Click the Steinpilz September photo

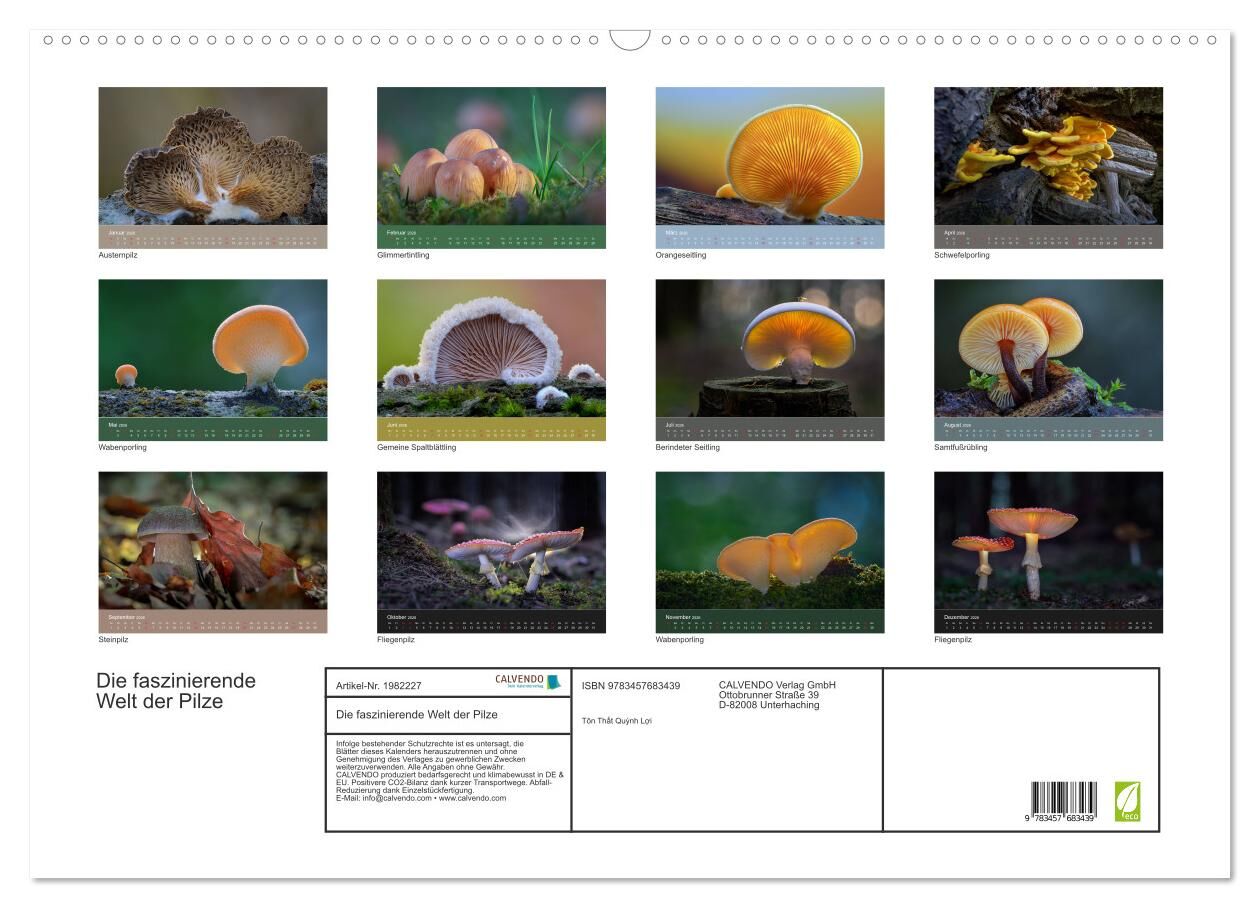click(213, 540)
